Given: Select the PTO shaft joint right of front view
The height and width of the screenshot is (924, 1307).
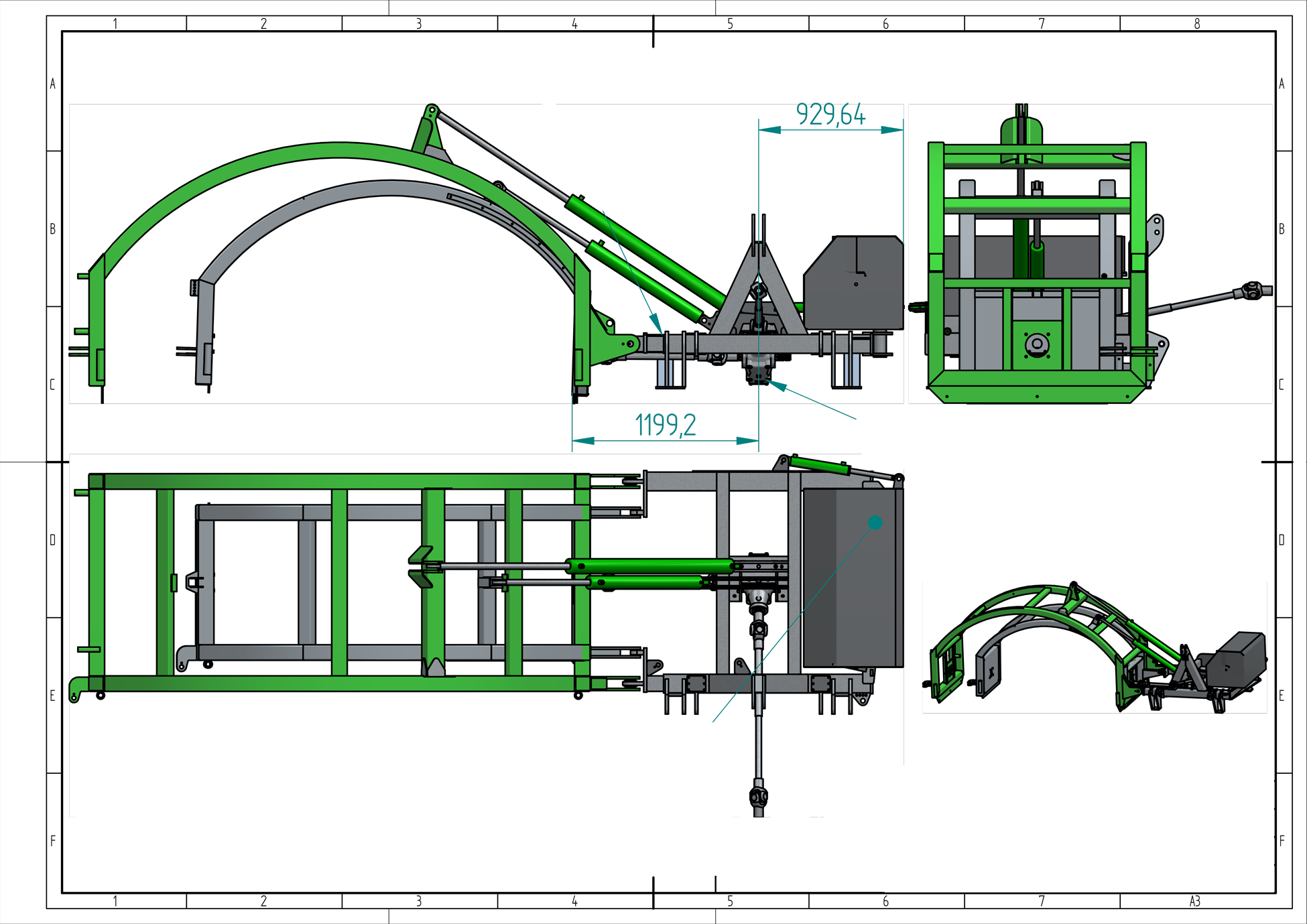Looking at the screenshot, I should [1251, 290].
